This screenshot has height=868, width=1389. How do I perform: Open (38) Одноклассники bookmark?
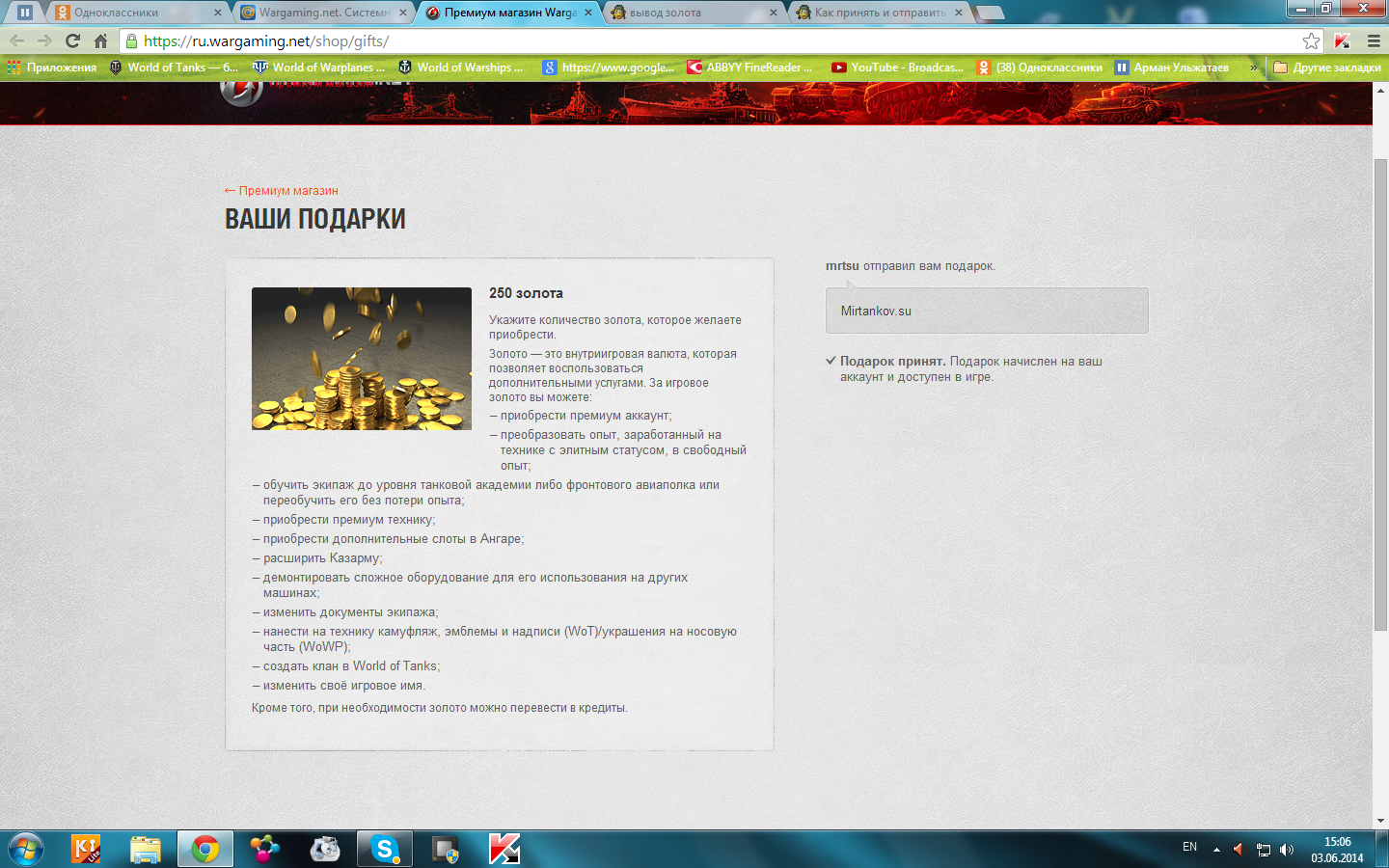(x=1040, y=68)
